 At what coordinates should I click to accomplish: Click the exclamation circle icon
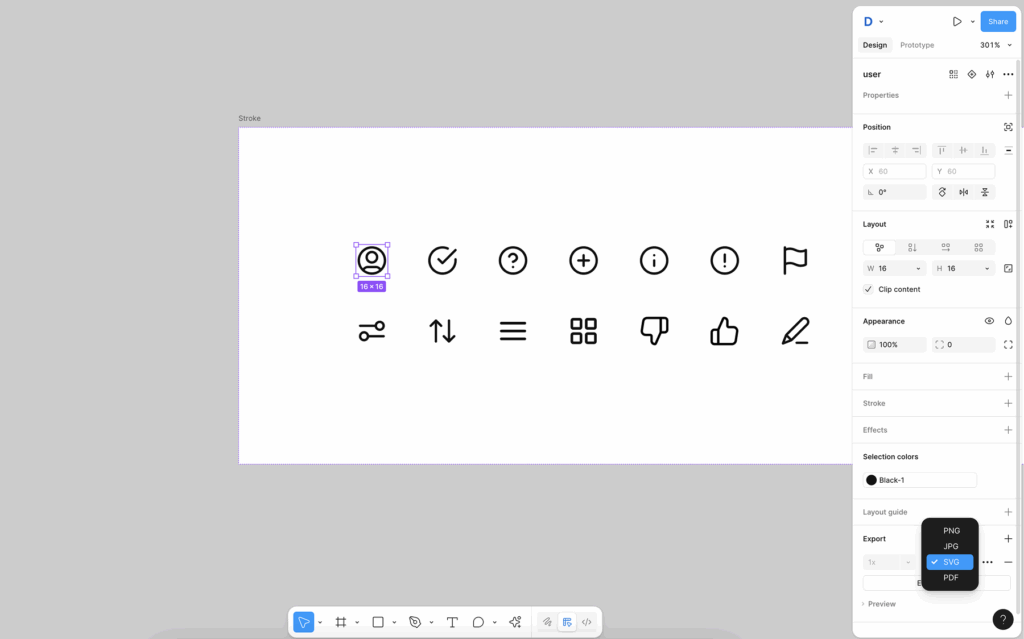tap(724, 260)
